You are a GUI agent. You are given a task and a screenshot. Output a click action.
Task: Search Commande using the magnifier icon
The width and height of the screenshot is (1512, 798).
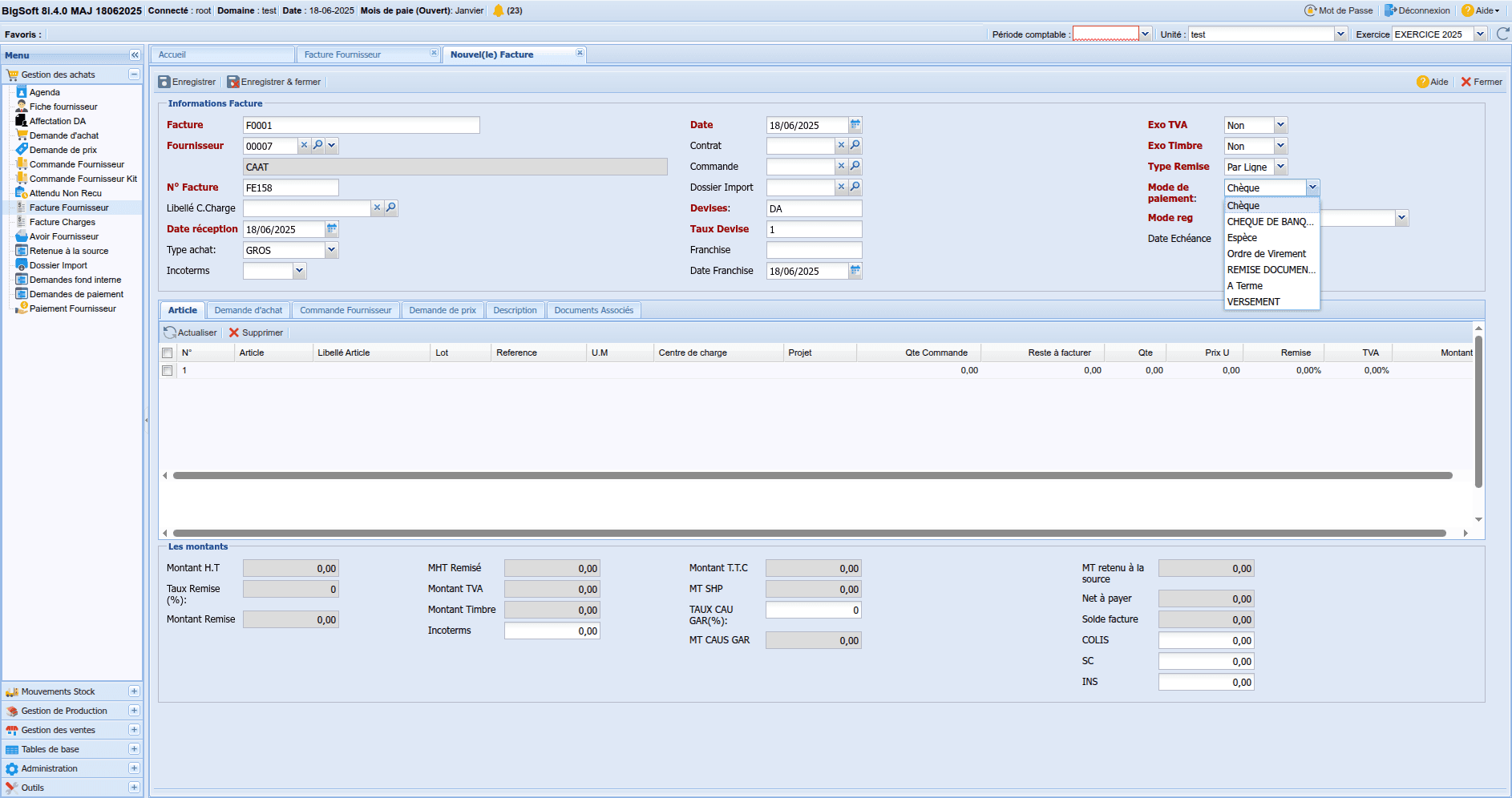855,166
